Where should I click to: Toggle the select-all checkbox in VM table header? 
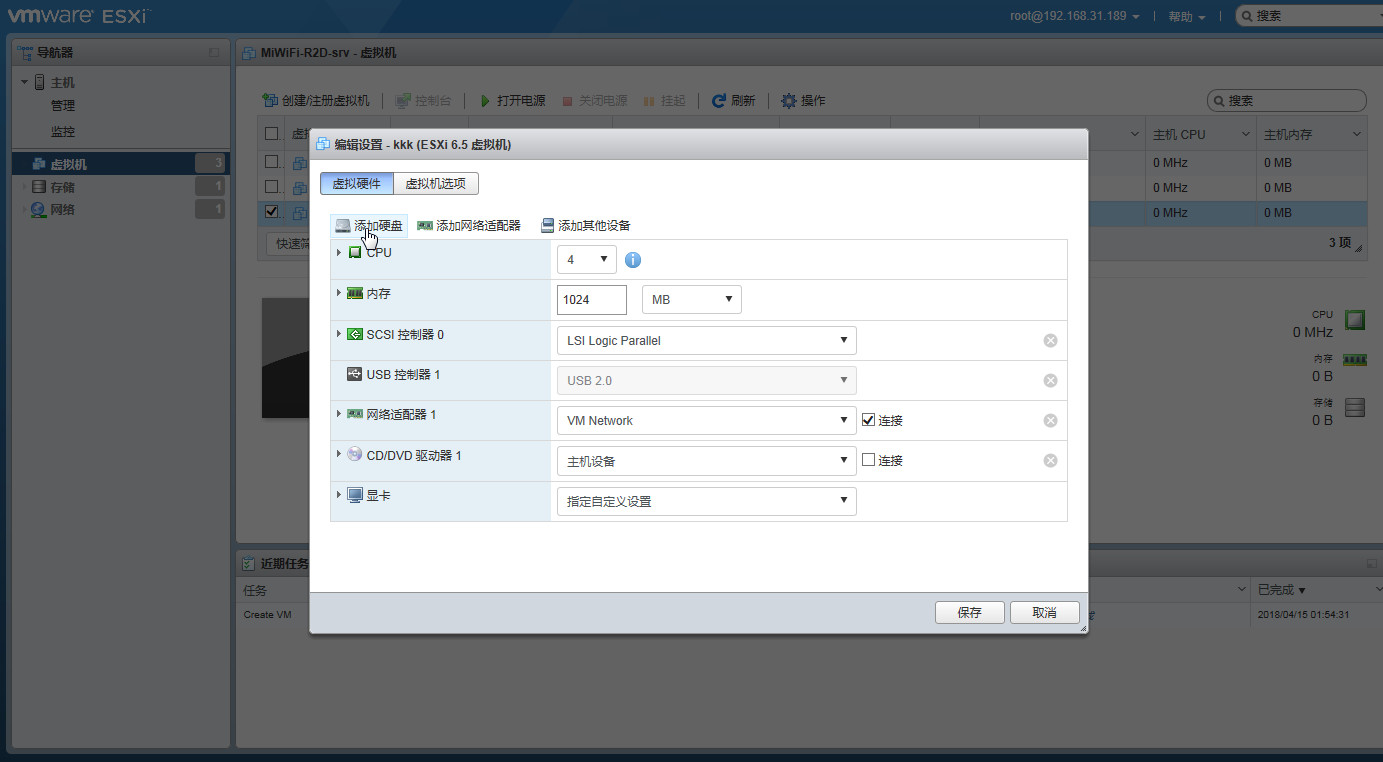(271, 134)
